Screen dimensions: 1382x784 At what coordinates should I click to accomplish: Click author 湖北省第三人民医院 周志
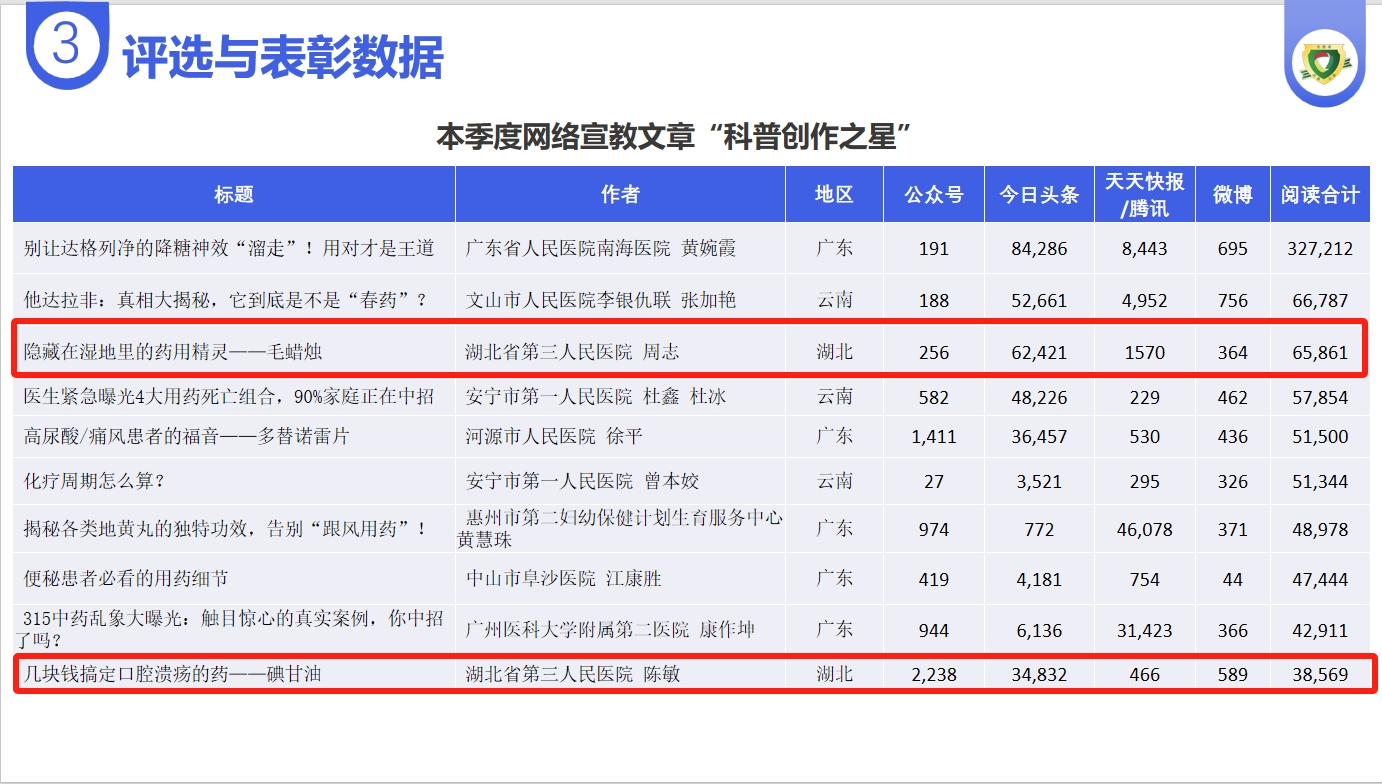coord(572,352)
